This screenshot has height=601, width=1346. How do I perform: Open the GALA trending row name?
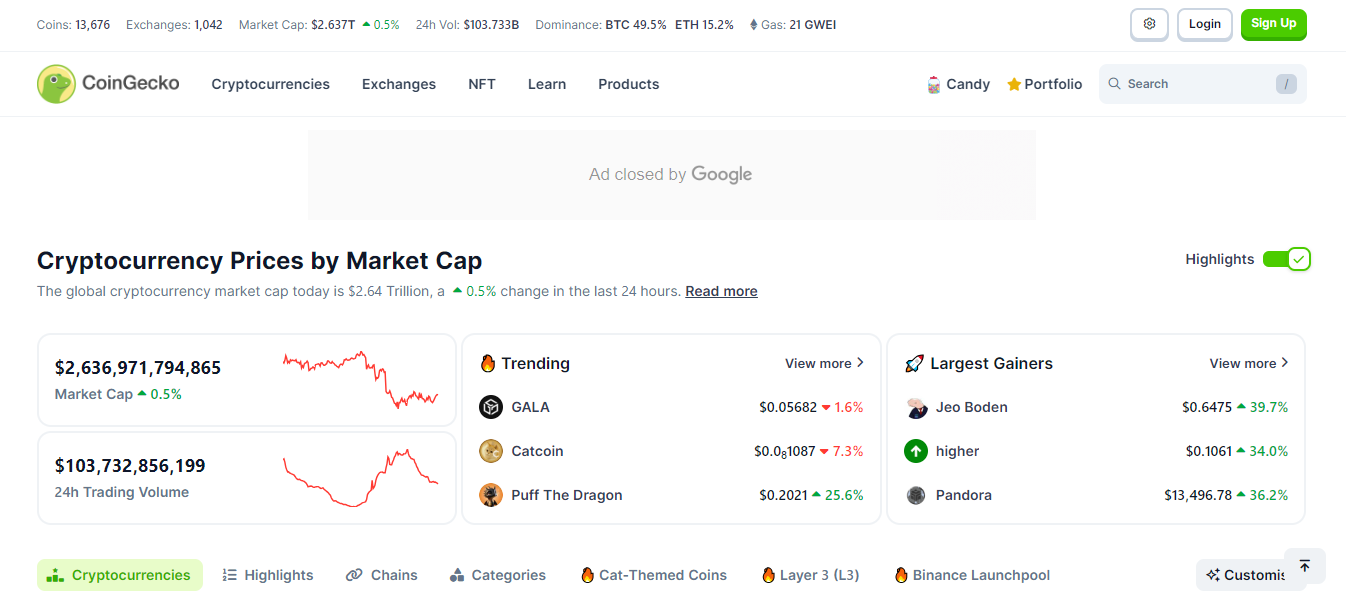[x=530, y=407]
